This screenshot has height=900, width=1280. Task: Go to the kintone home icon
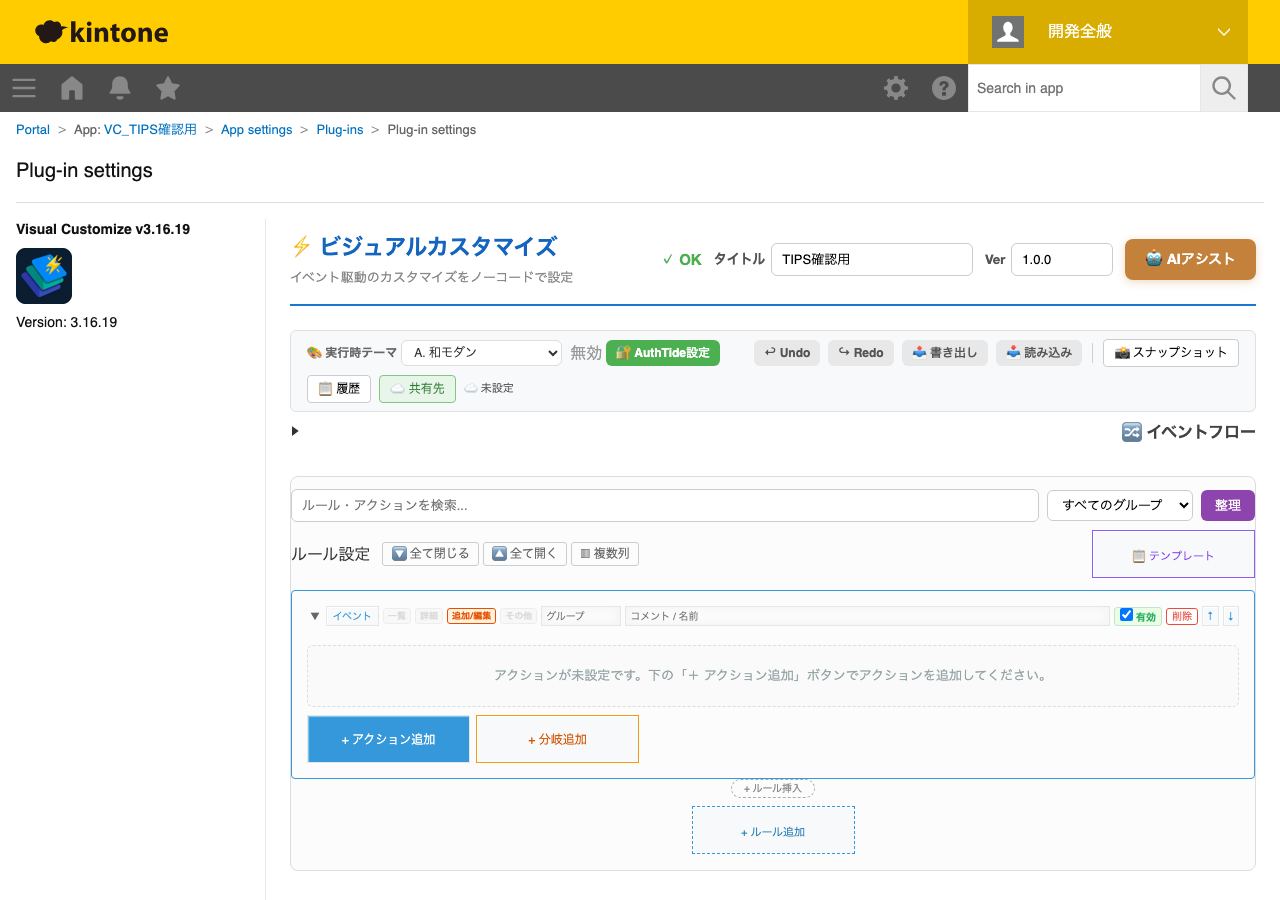[72, 88]
